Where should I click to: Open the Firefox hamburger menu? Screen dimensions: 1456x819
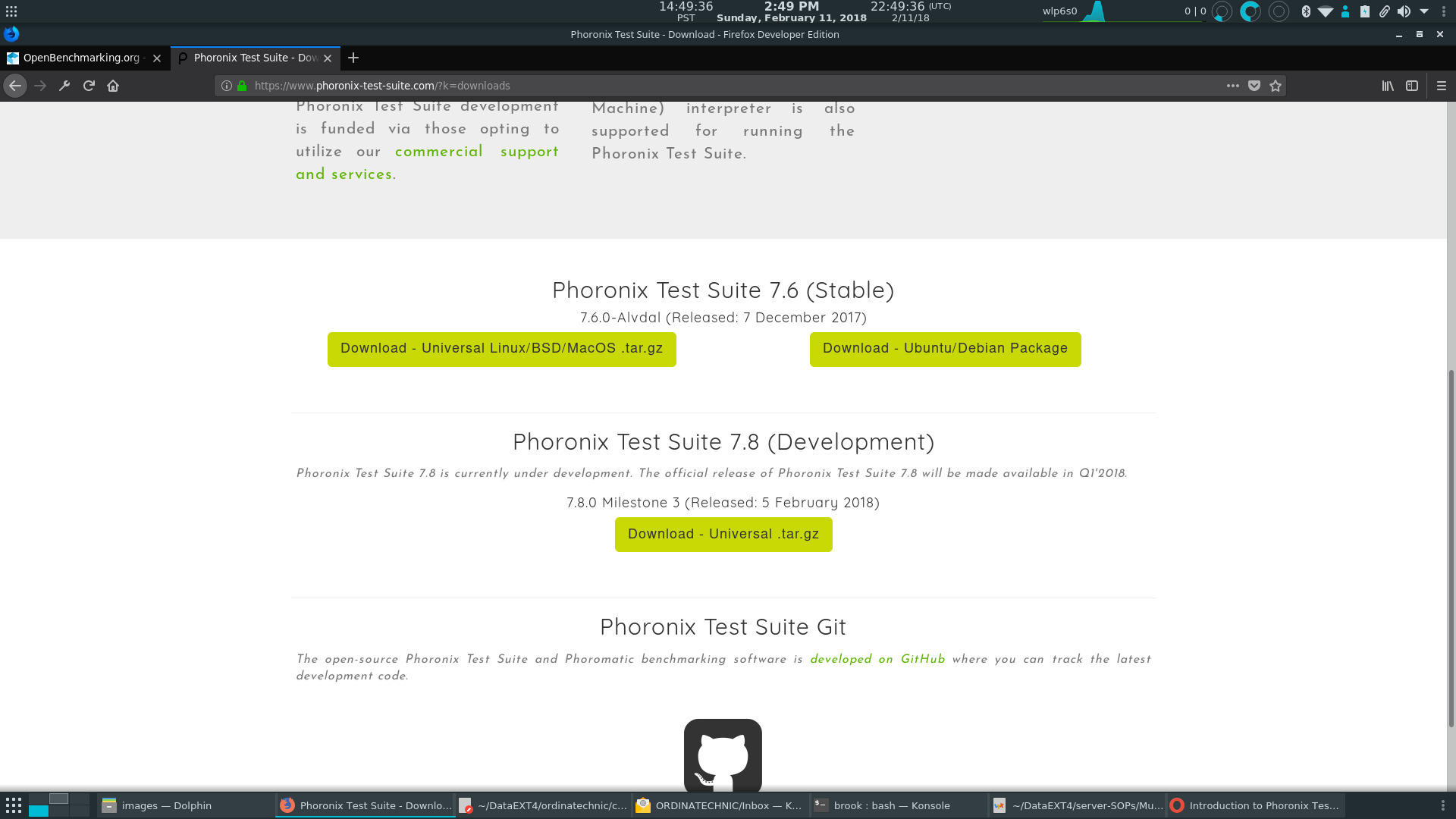(1442, 86)
